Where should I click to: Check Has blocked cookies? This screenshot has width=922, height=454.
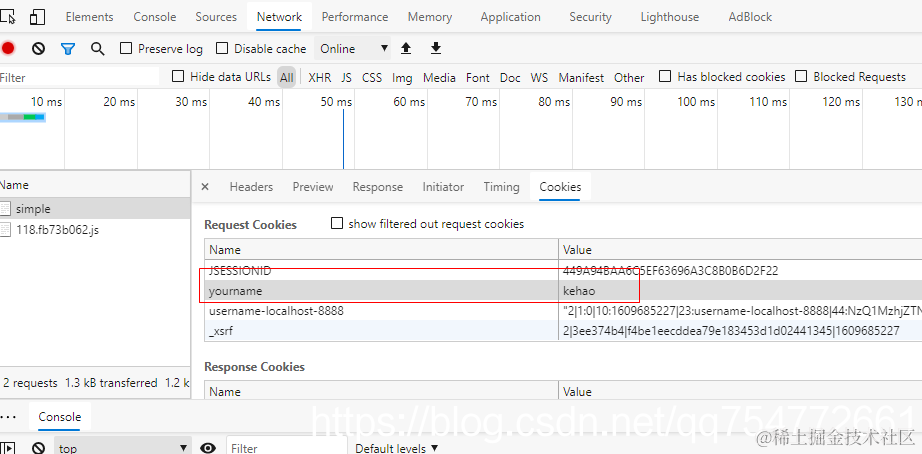(665, 76)
